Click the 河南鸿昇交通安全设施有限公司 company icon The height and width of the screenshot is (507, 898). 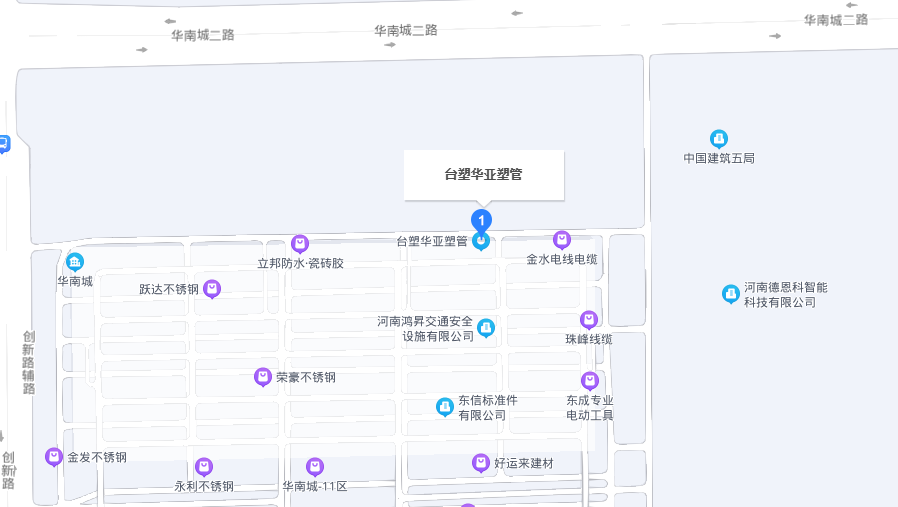pyautogui.click(x=486, y=328)
